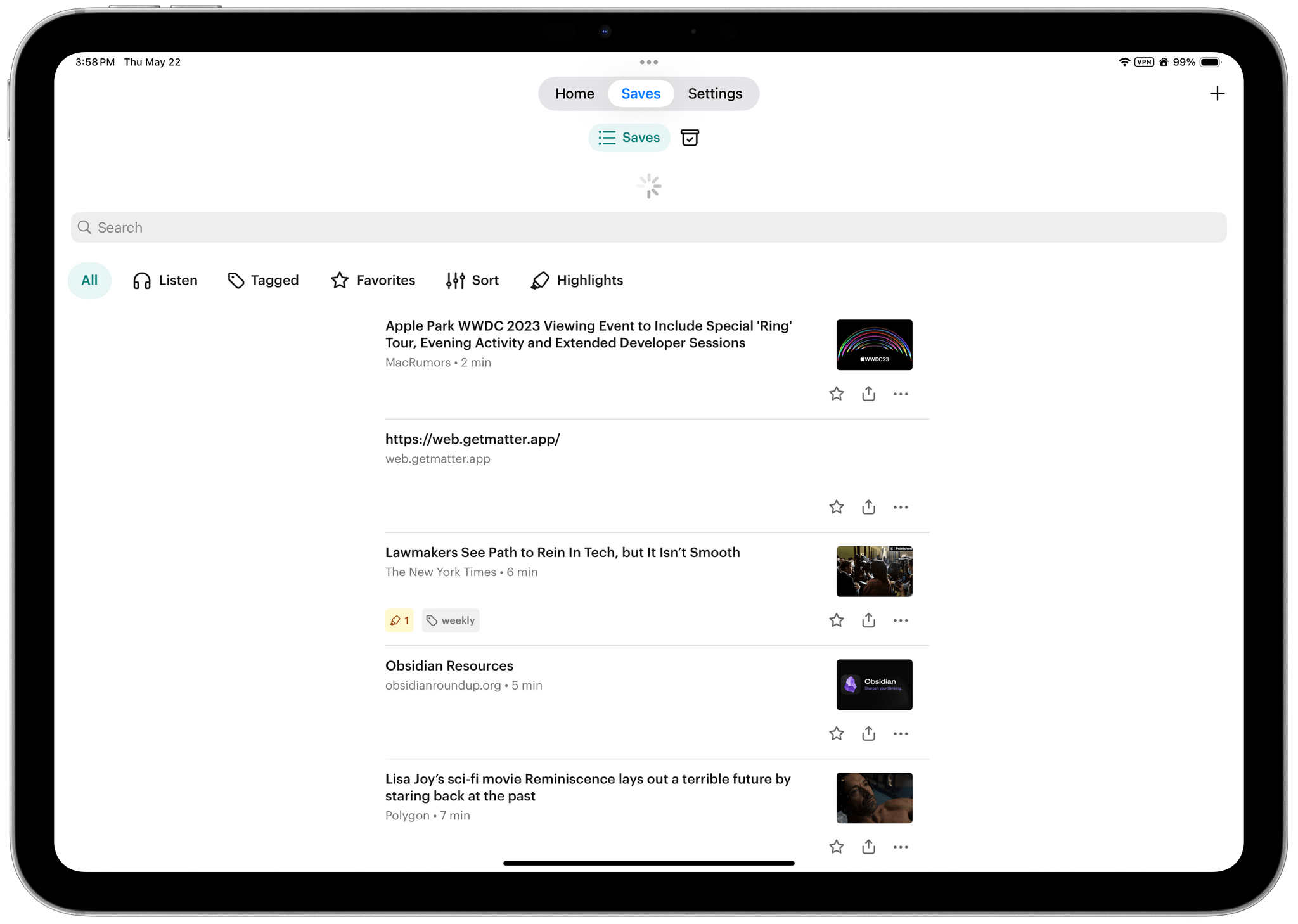
Task: Filter by Favorites
Action: click(x=373, y=280)
